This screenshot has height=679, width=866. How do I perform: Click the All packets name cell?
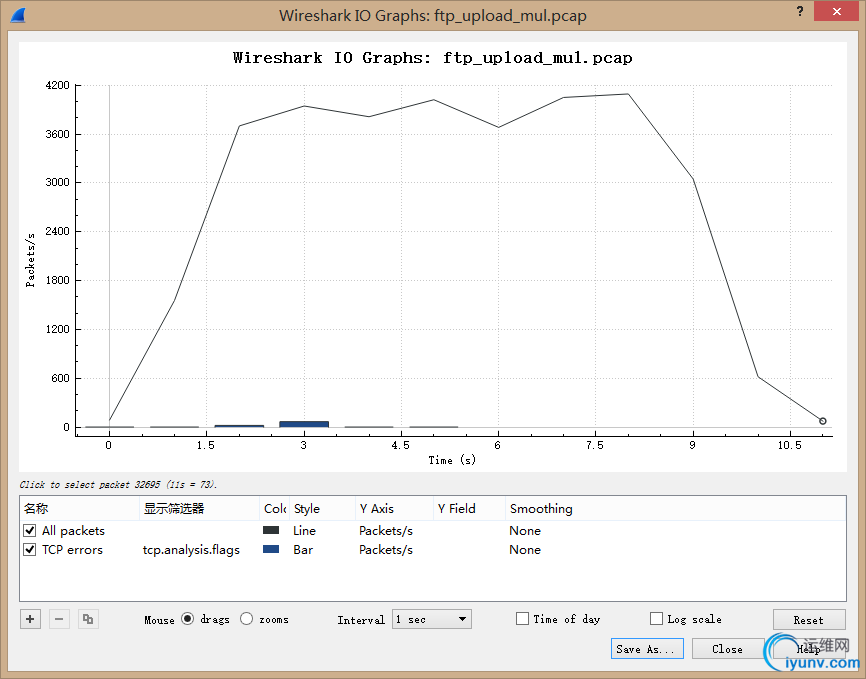point(73,531)
